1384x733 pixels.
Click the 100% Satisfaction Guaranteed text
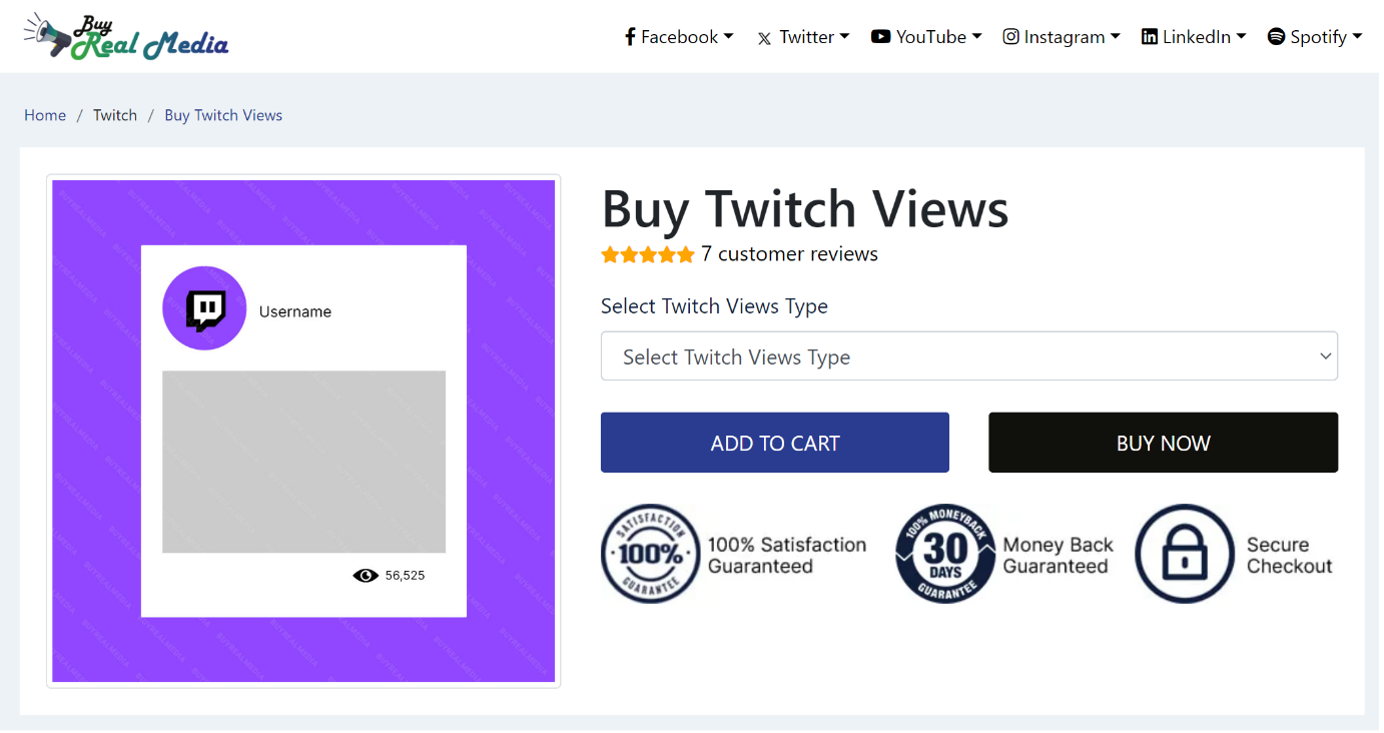coord(787,555)
